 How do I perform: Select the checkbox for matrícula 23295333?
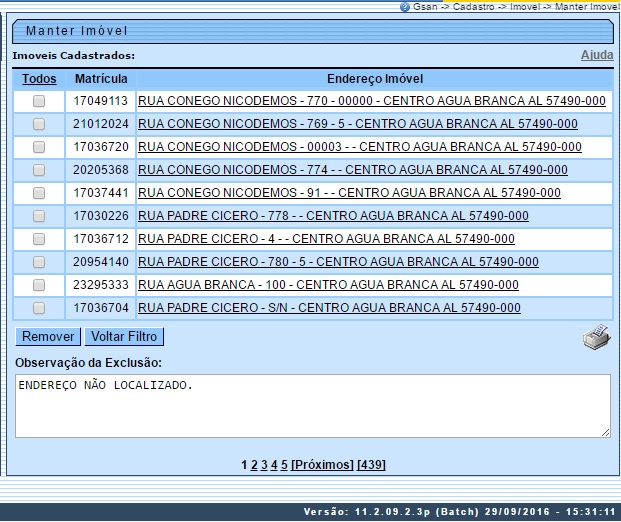point(39,285)
